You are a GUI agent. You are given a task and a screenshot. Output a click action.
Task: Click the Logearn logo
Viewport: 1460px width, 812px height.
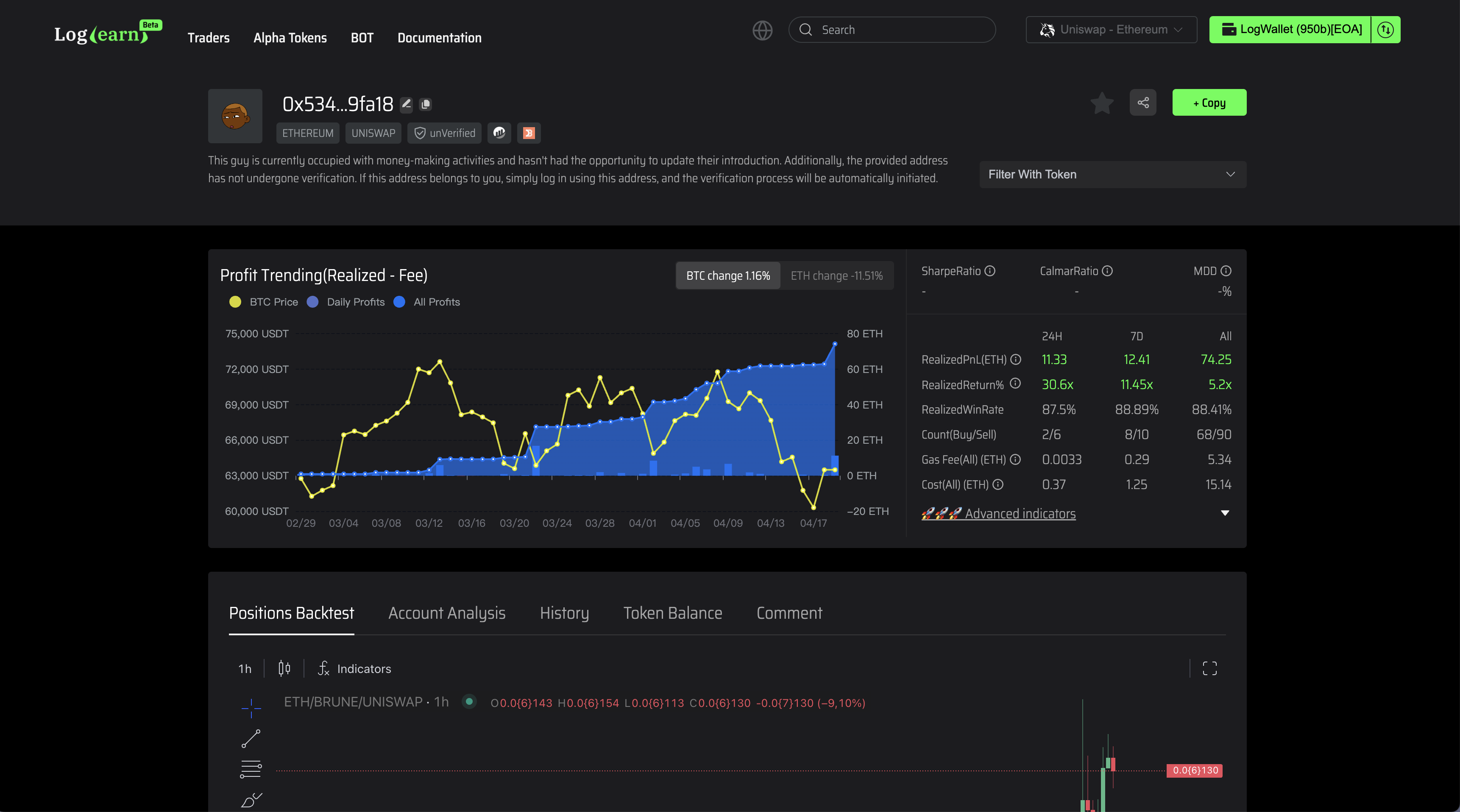[x=108, y=33]
